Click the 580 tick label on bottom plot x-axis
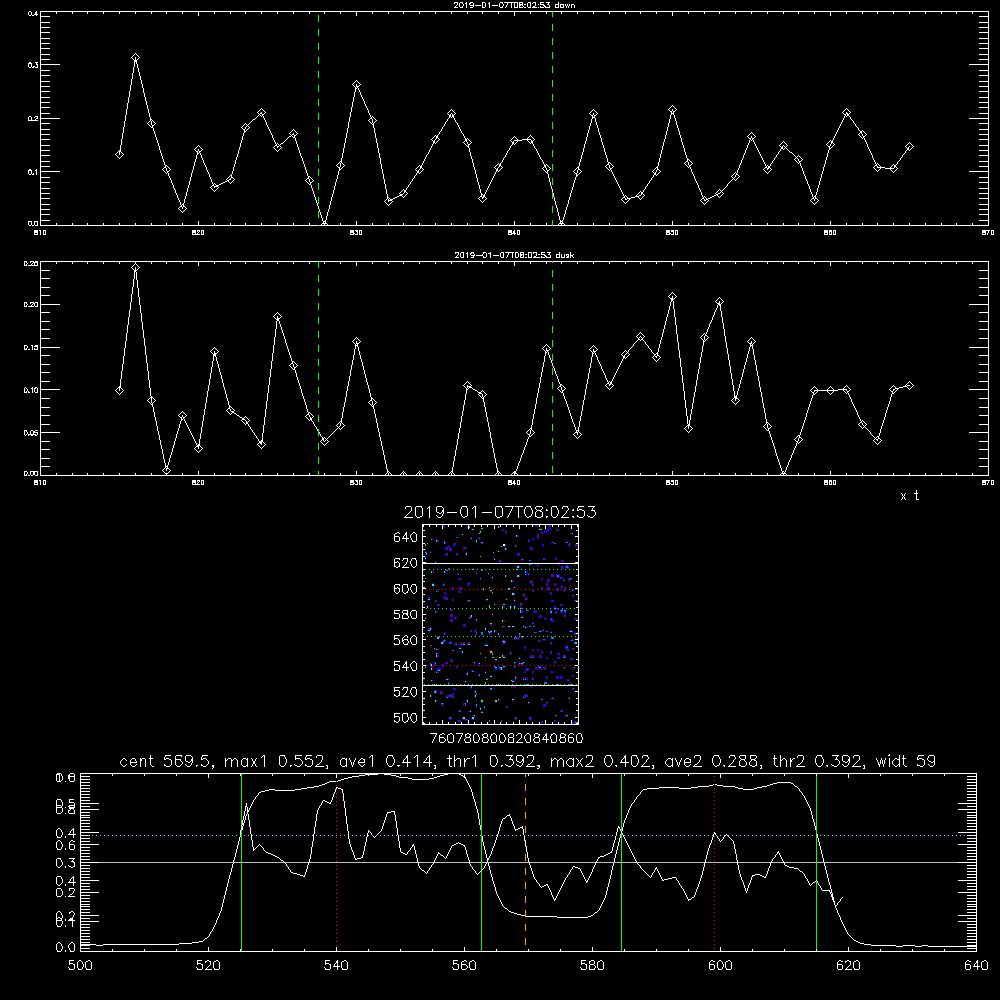 point(592,966)
